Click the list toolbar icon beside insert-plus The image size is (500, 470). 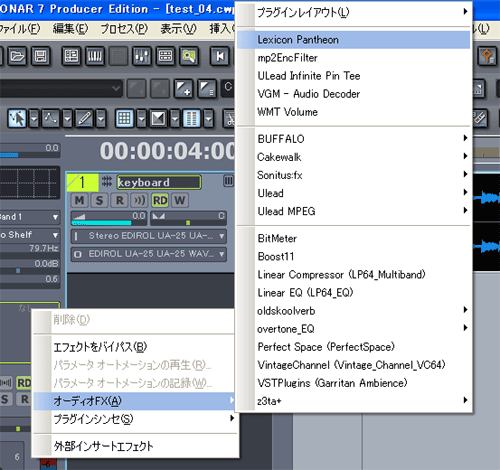(207, 88)
